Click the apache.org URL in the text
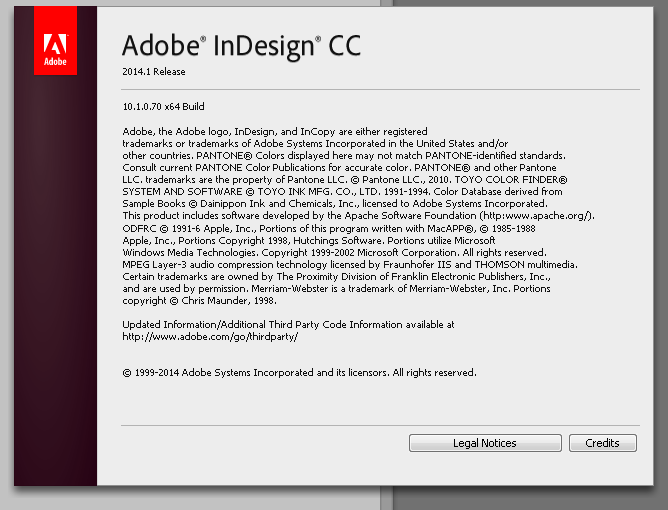668x510 pixels. coord(538,216)
